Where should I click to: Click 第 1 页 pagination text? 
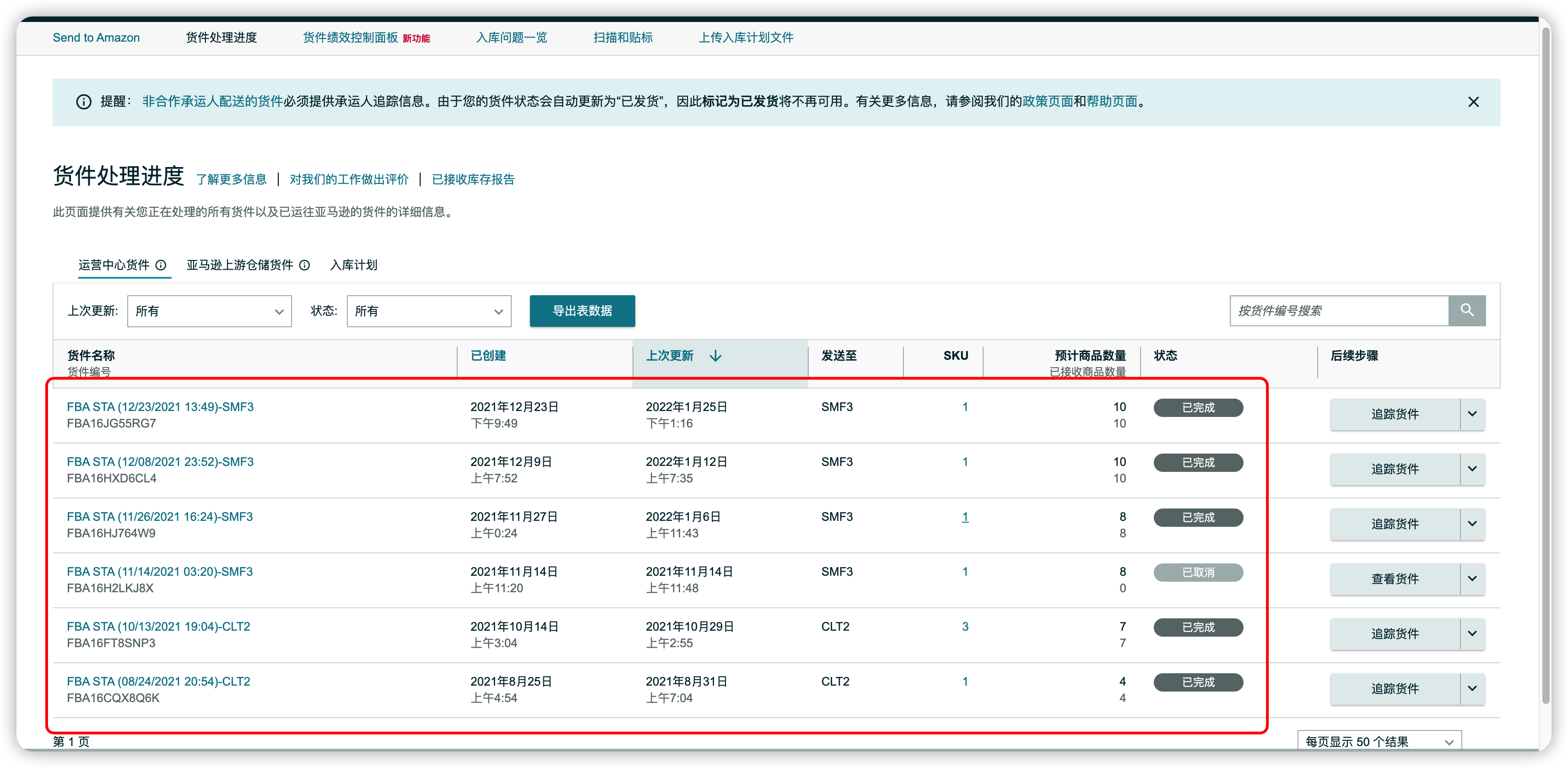[x=71, y=741]
